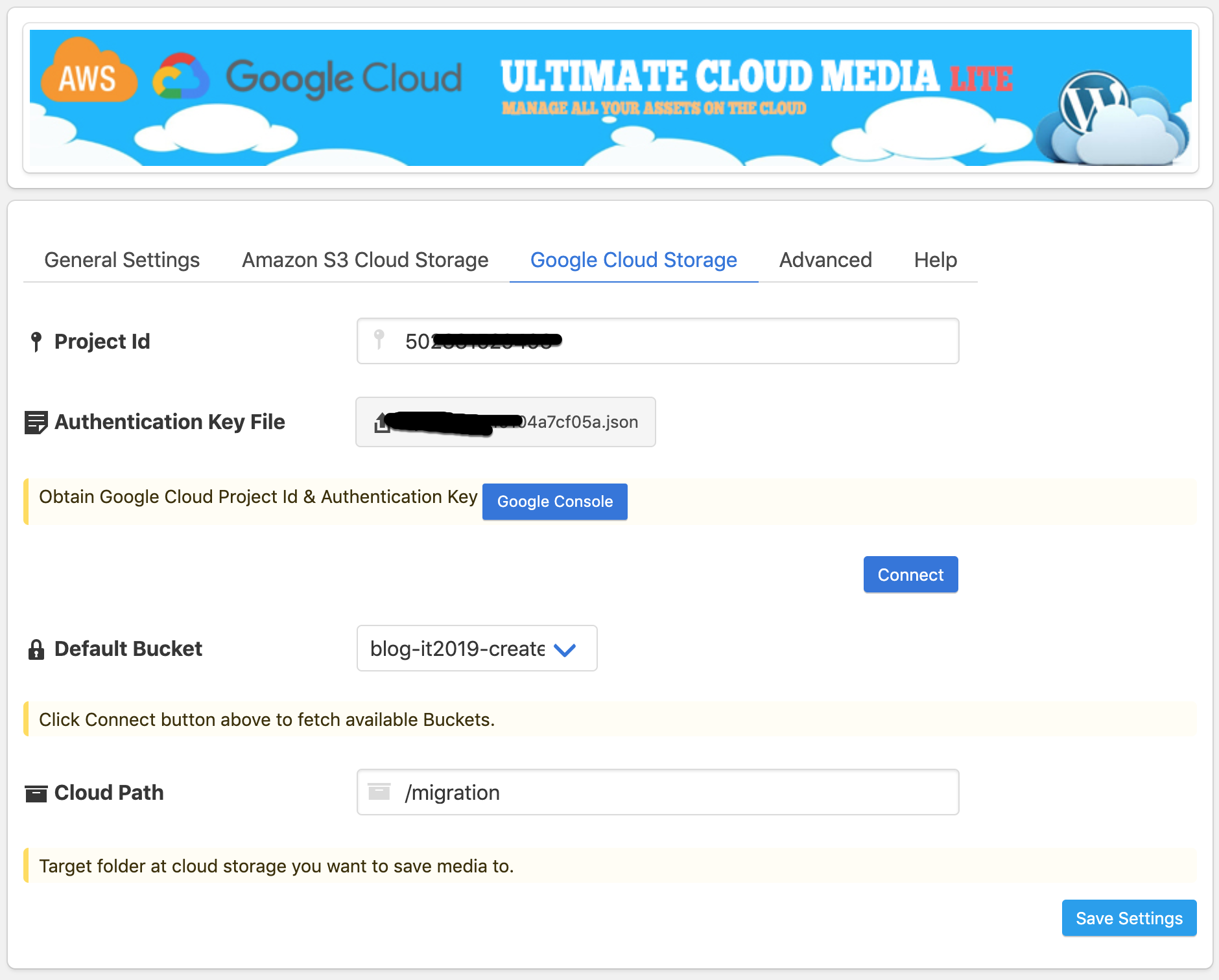Expand the Default Bucket dropdown
This screenshot has width=1219, height=980.
(x=477, y=648)
